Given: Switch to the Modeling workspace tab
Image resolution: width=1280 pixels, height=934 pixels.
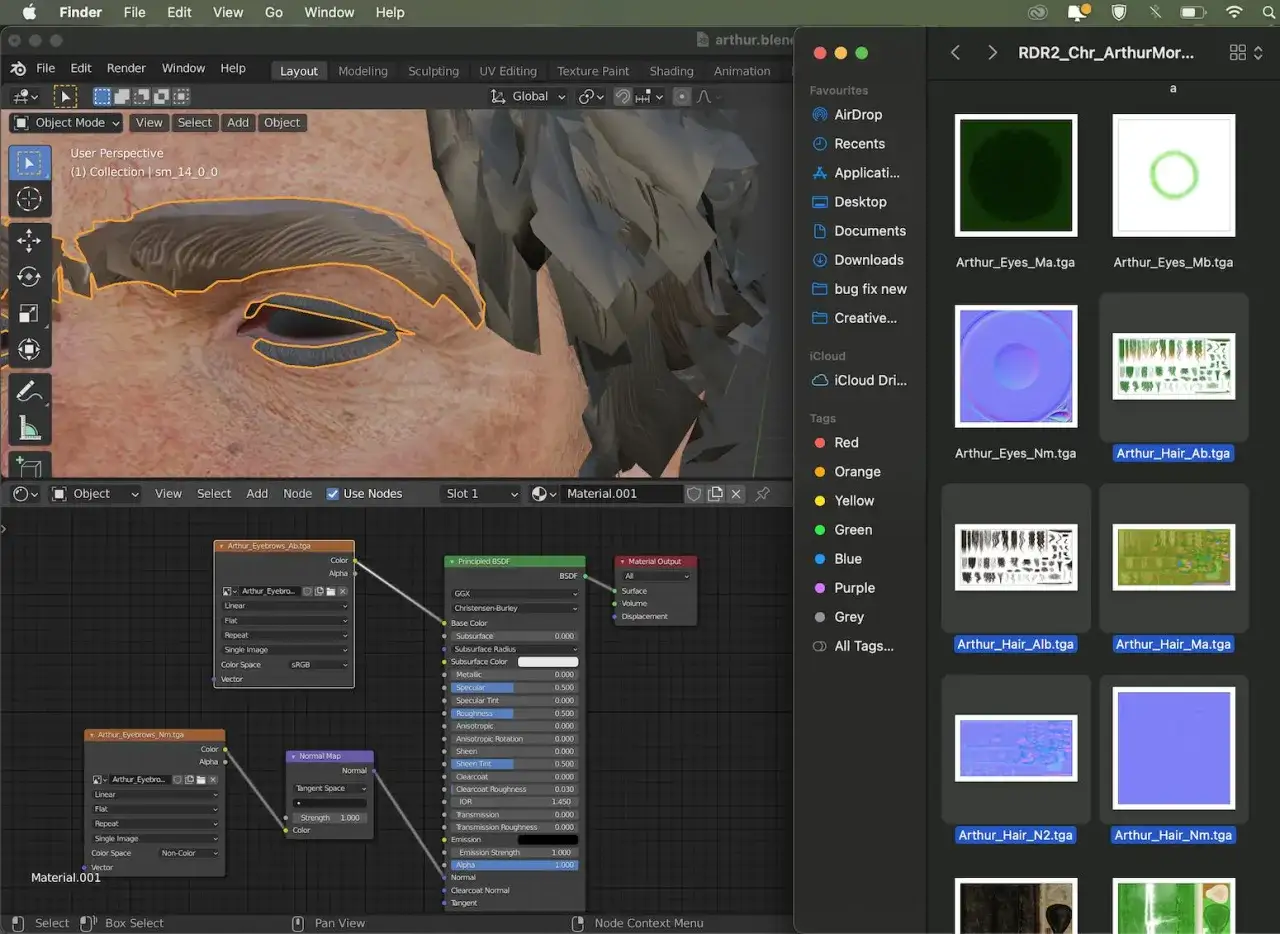Looking at the screenshot, I should click(363, 71).
